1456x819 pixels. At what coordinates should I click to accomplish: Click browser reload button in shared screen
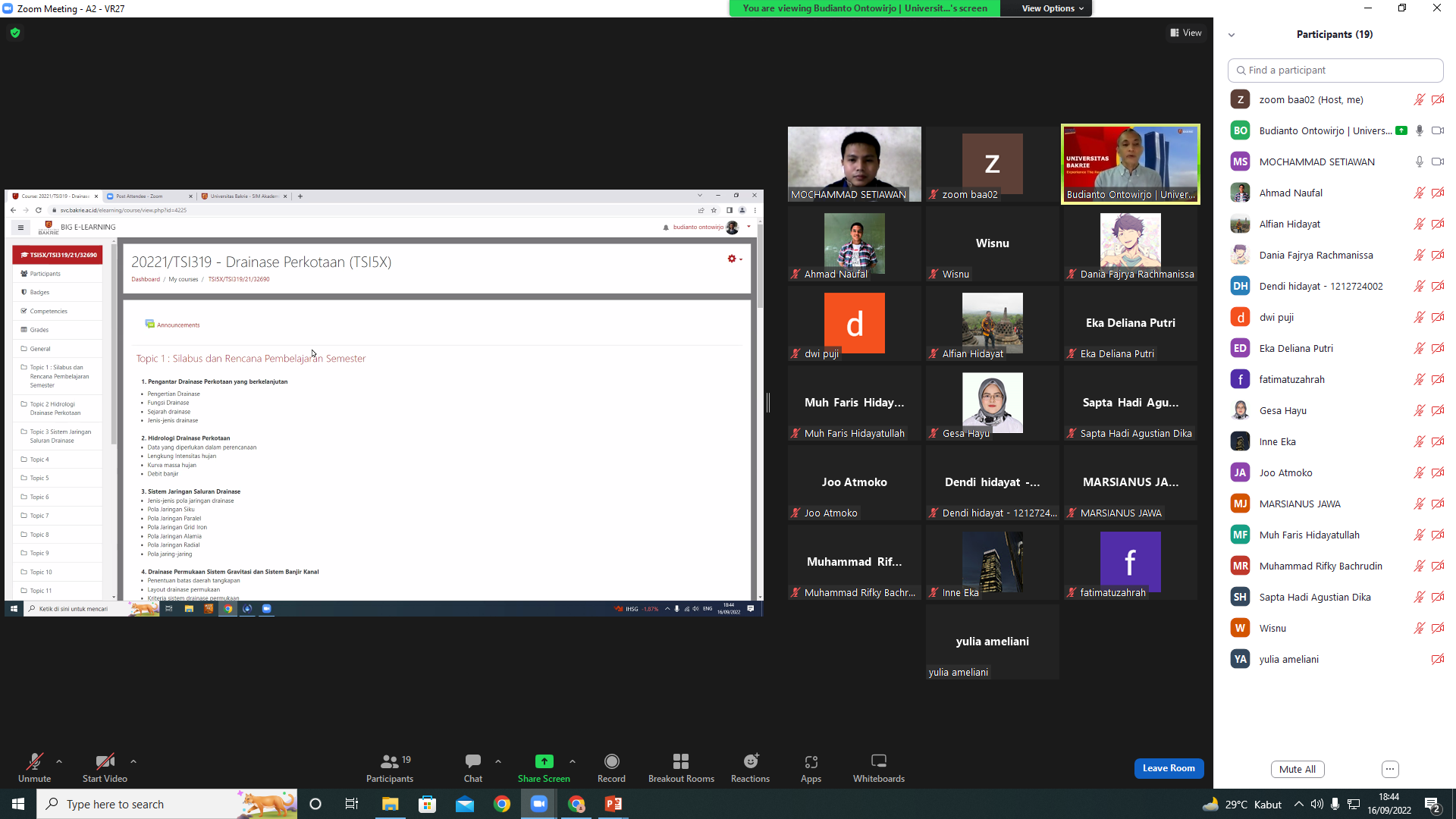[x=38, y=210]
